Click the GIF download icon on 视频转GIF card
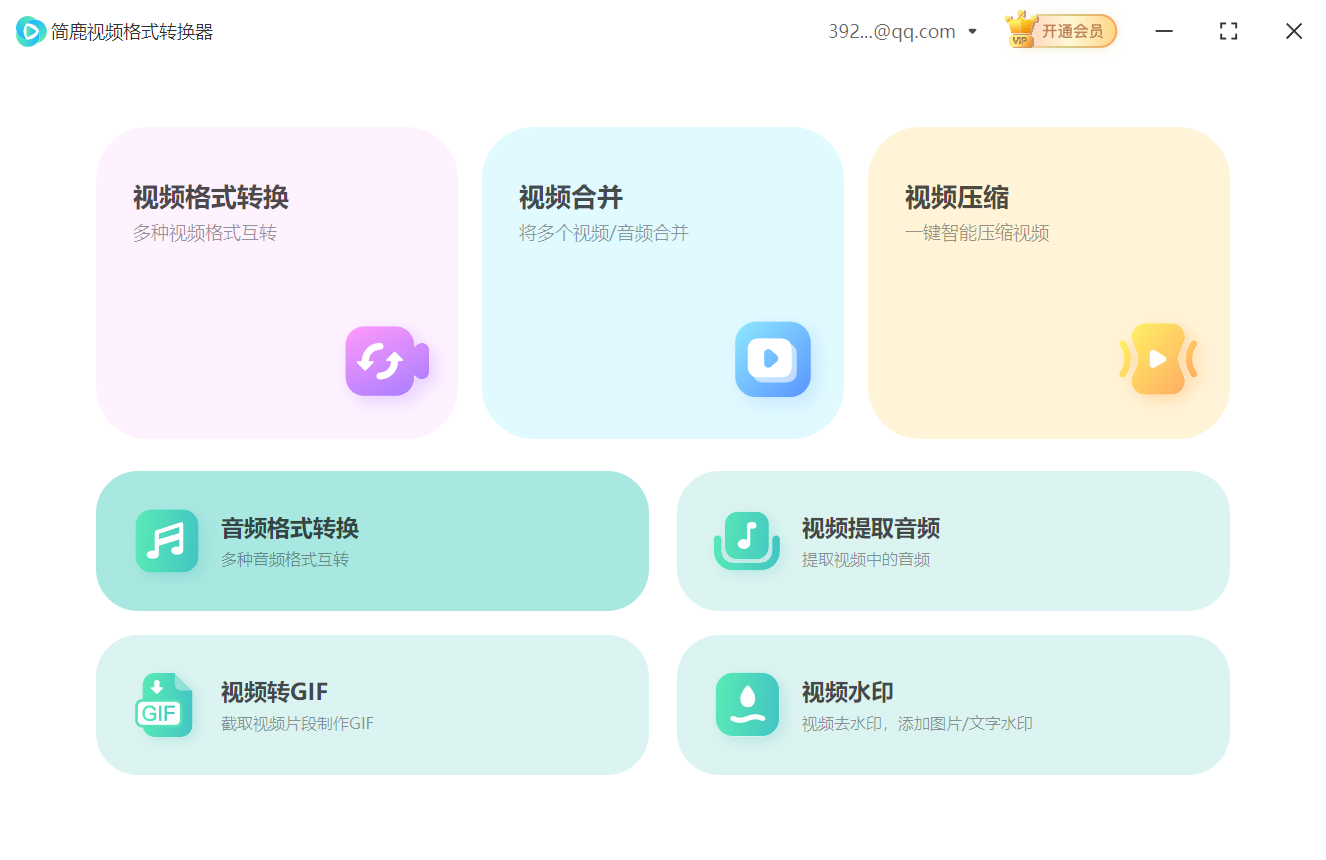The image size is (1326, 860). click(x=166, y=705)
